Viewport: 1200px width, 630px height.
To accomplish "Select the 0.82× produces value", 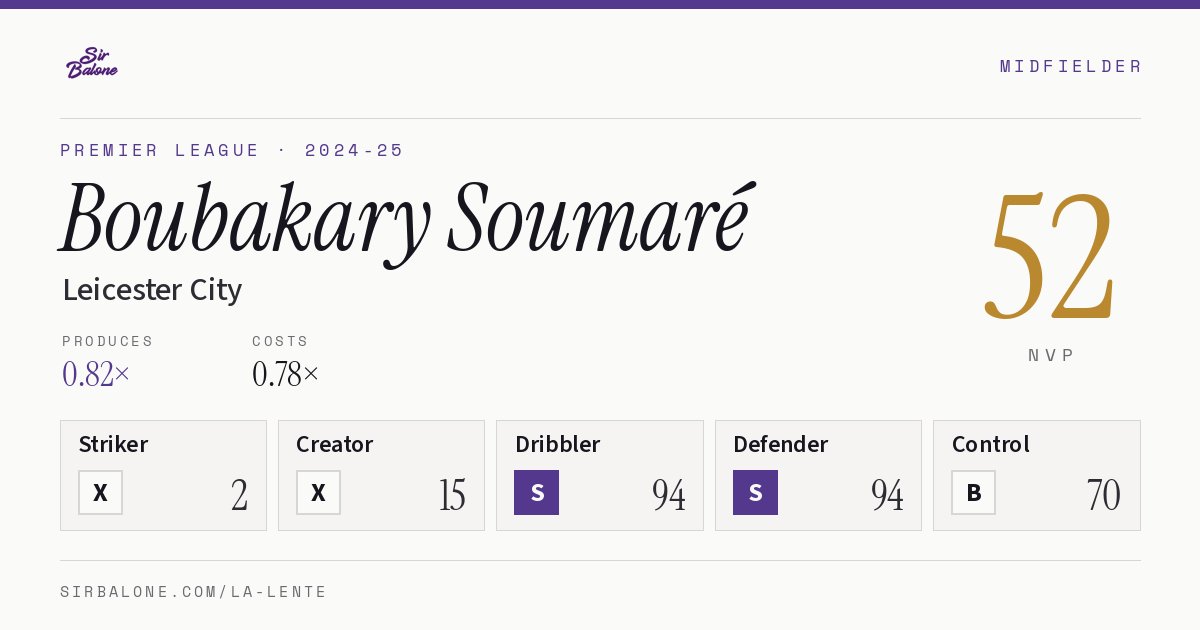I will (x=96, y=374).
